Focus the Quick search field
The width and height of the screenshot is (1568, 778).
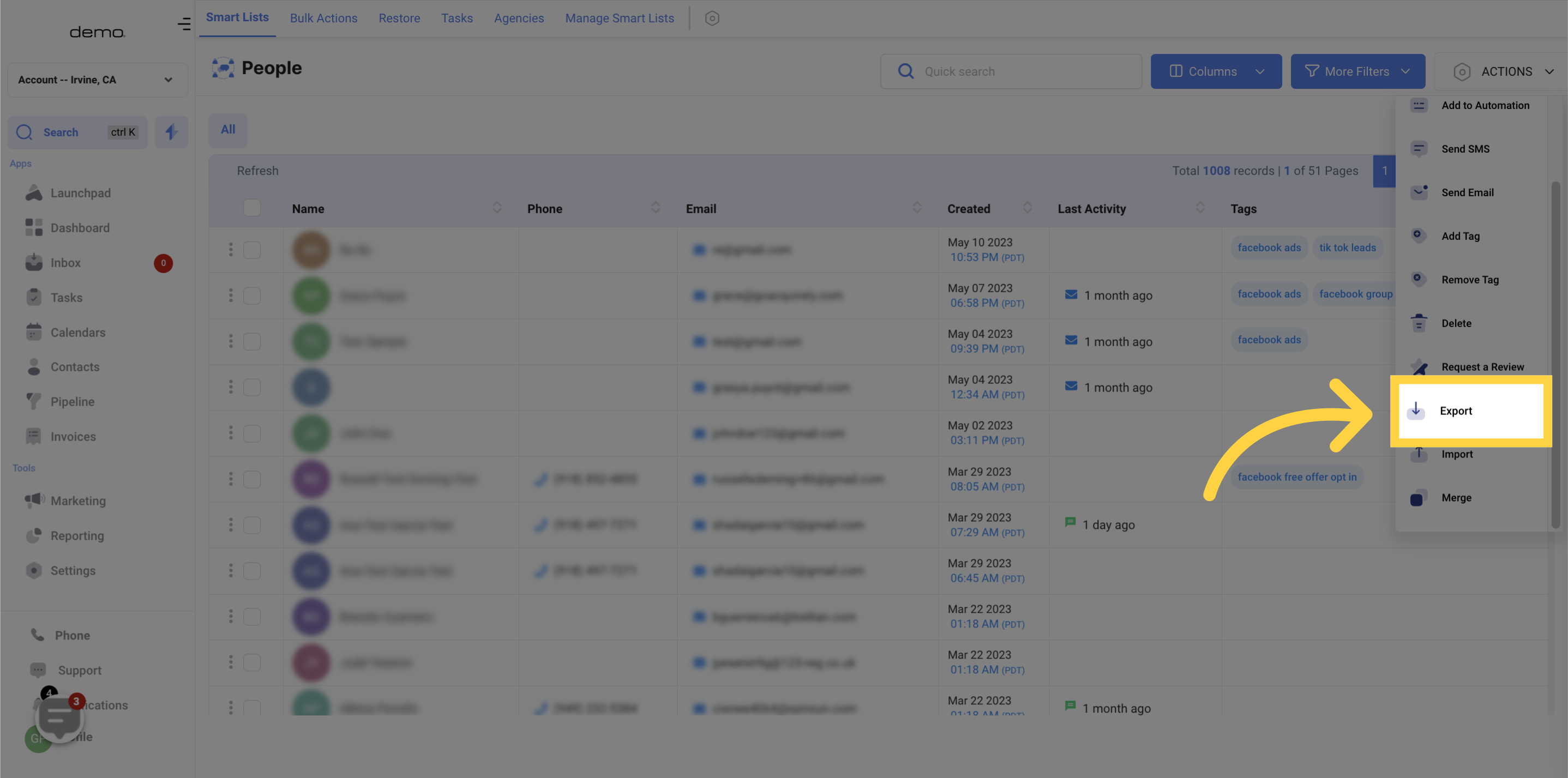coord(1011,71)
